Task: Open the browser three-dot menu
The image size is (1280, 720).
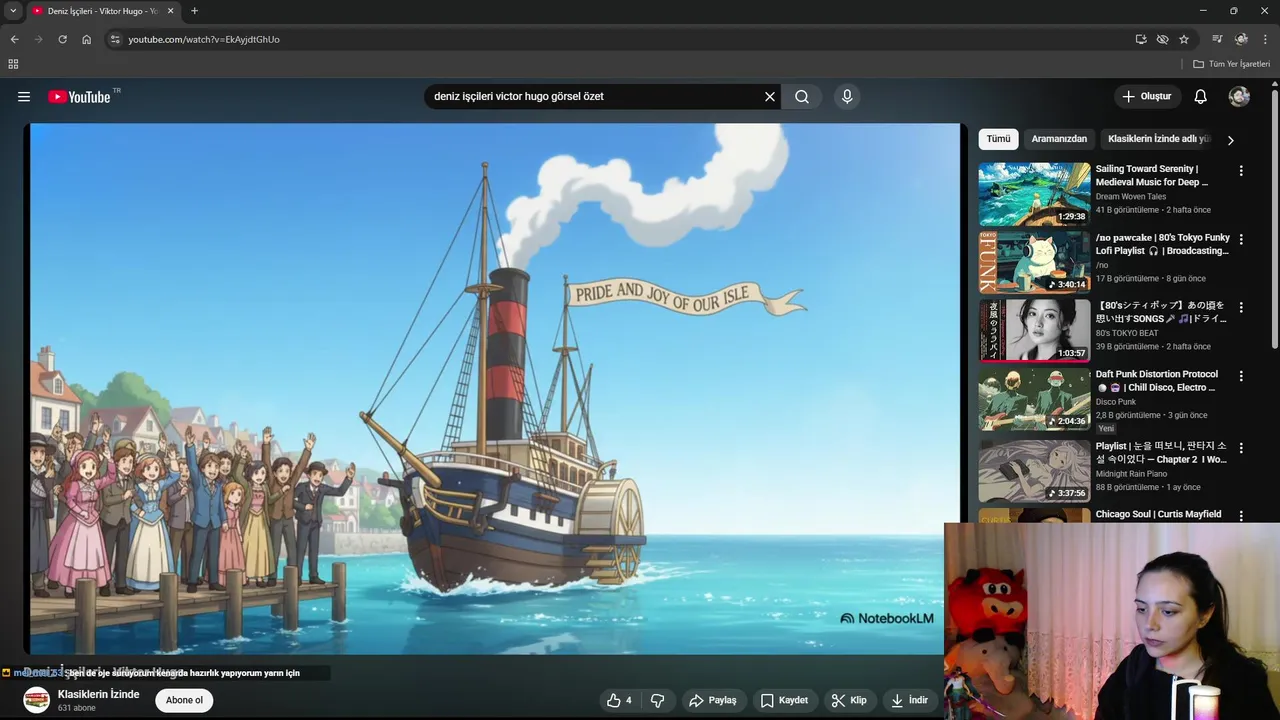Action: click(x=1266, y=39)
